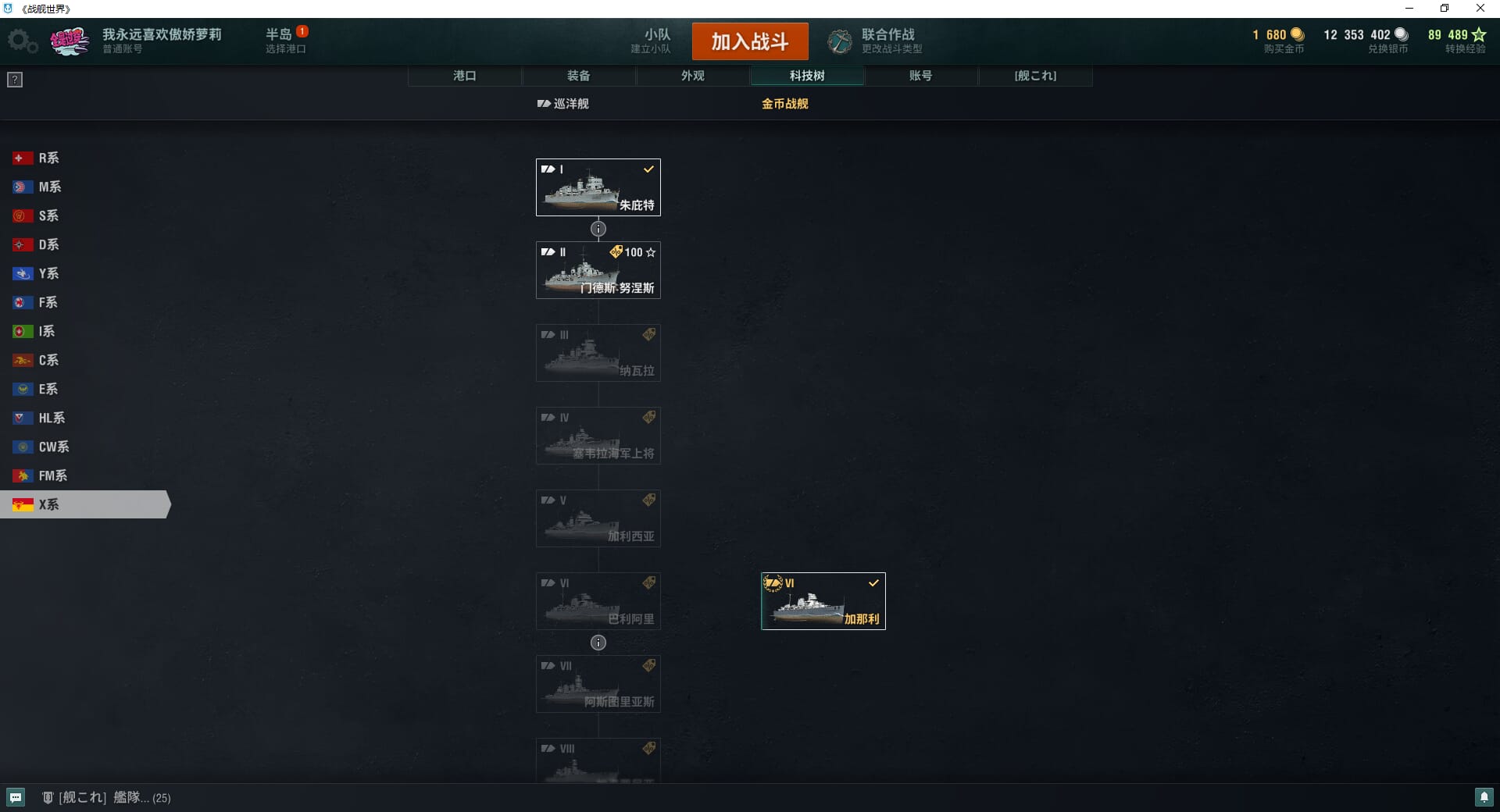Image resolution: width=1500 pixels, height=812 pixels.
Task: Select the 加那利 premium ship tile
Action: coord(823,601)
